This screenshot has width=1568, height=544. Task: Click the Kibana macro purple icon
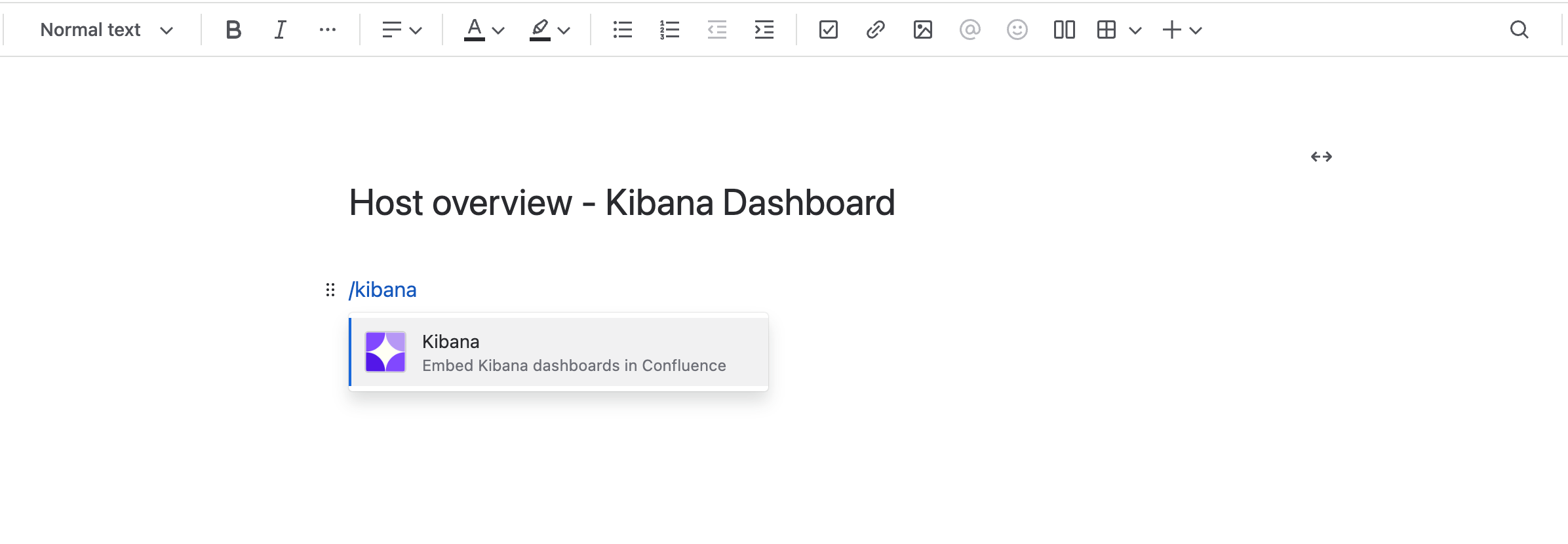tap(385, 352)
